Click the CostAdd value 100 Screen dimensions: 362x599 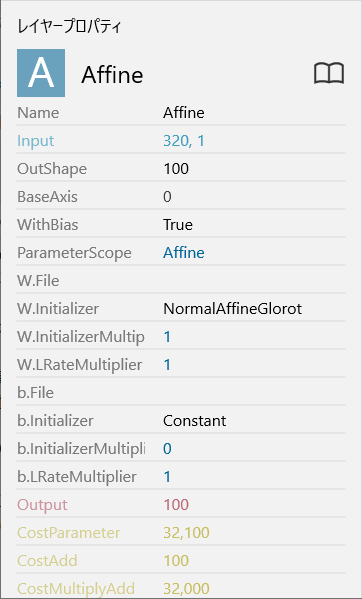click(176, 561)
